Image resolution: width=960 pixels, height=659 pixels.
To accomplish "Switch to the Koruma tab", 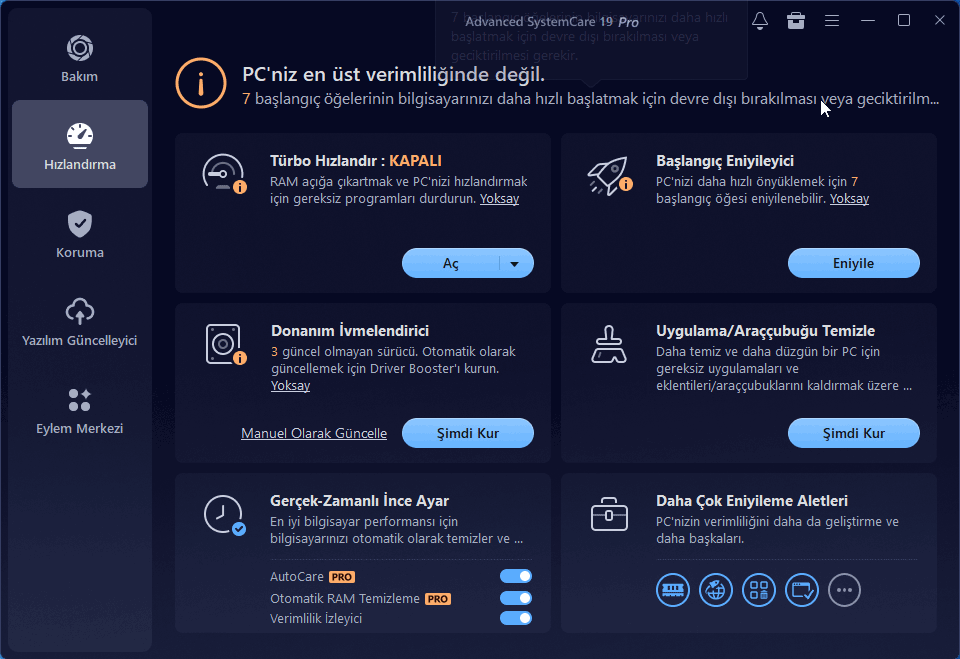I will click(x=80, y=235).
